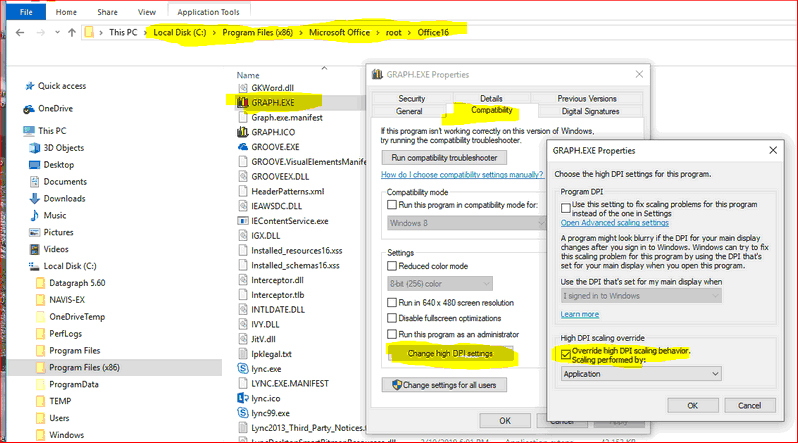Check Use this setting to fix scaling problems
Screen dimensions: 798x443
565,208
